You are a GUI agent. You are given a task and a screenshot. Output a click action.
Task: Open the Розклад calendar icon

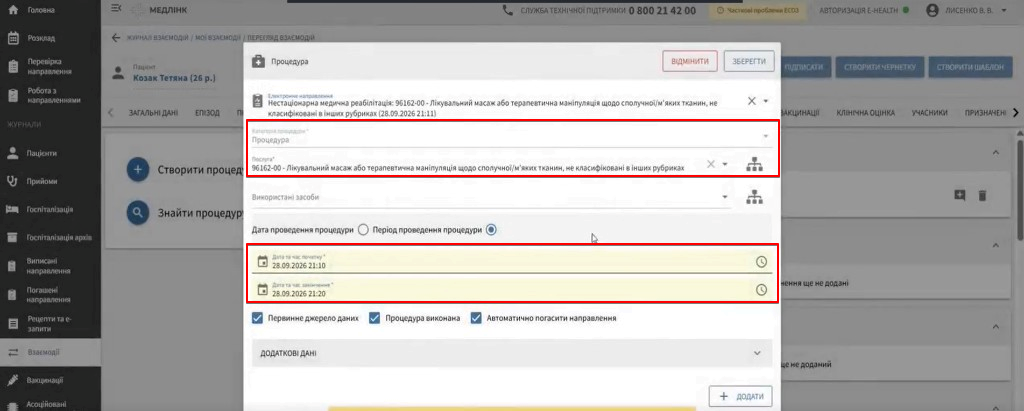coord(12,38)
